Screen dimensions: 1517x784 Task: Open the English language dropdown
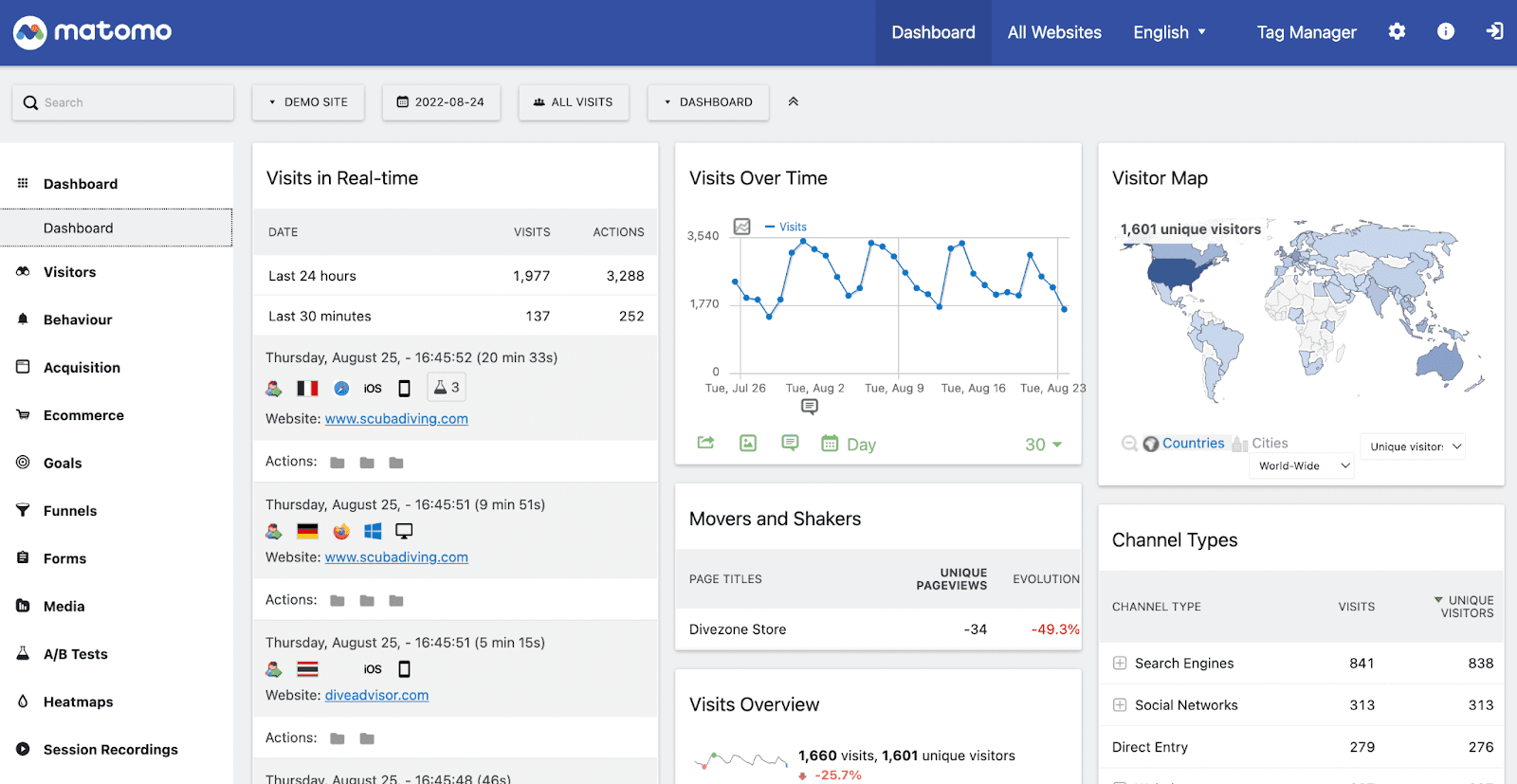tap(1170, 32)
